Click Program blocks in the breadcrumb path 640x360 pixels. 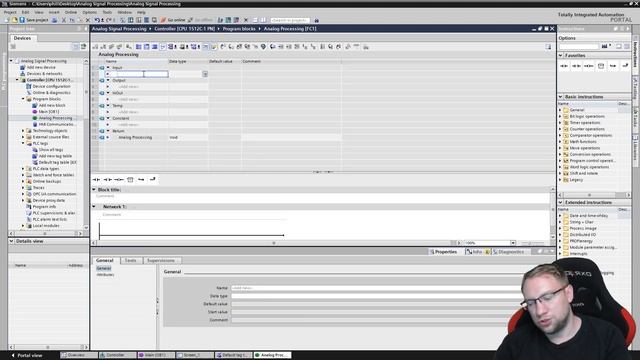click(239, 29)
